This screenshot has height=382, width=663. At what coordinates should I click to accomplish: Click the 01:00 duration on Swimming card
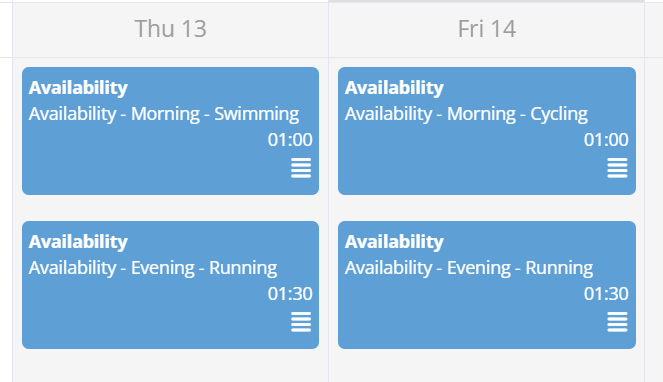click(290, 140)
